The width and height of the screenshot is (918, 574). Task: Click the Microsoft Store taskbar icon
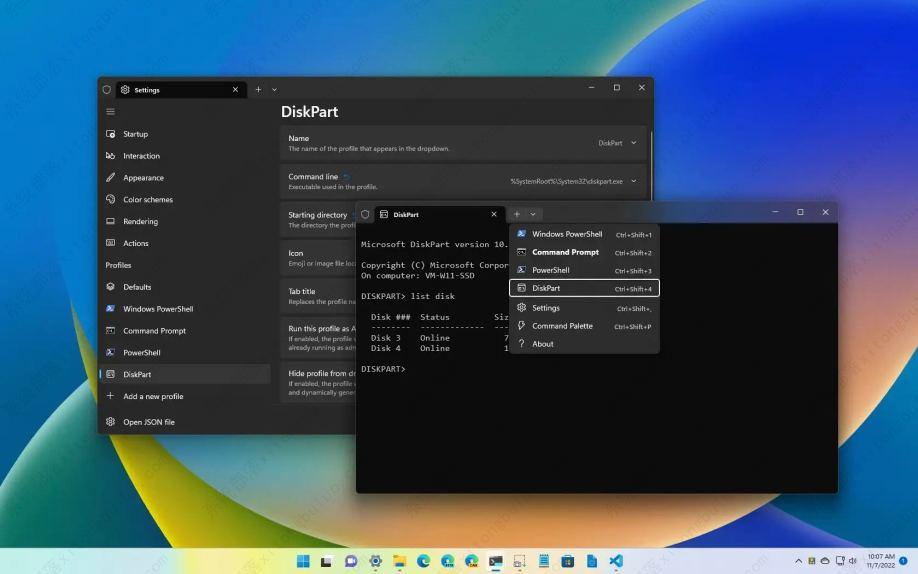coord(567,561)
